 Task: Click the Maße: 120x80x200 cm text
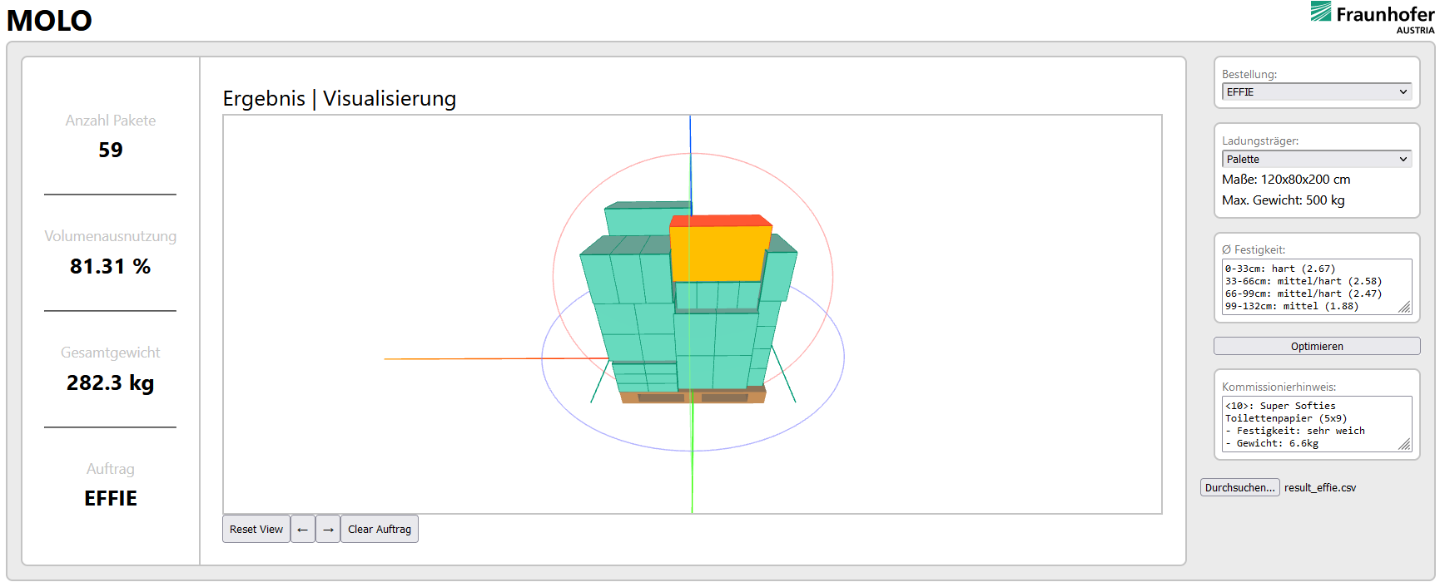pos(1286,179)
